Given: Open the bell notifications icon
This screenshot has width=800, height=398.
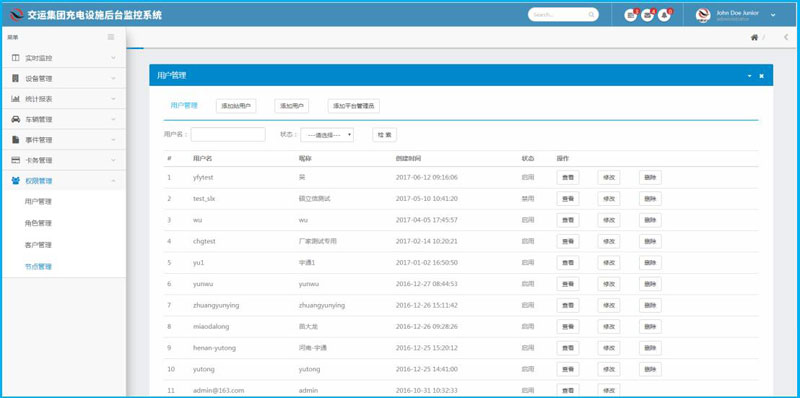Looking at the screenshot, I should pos(664,15).
